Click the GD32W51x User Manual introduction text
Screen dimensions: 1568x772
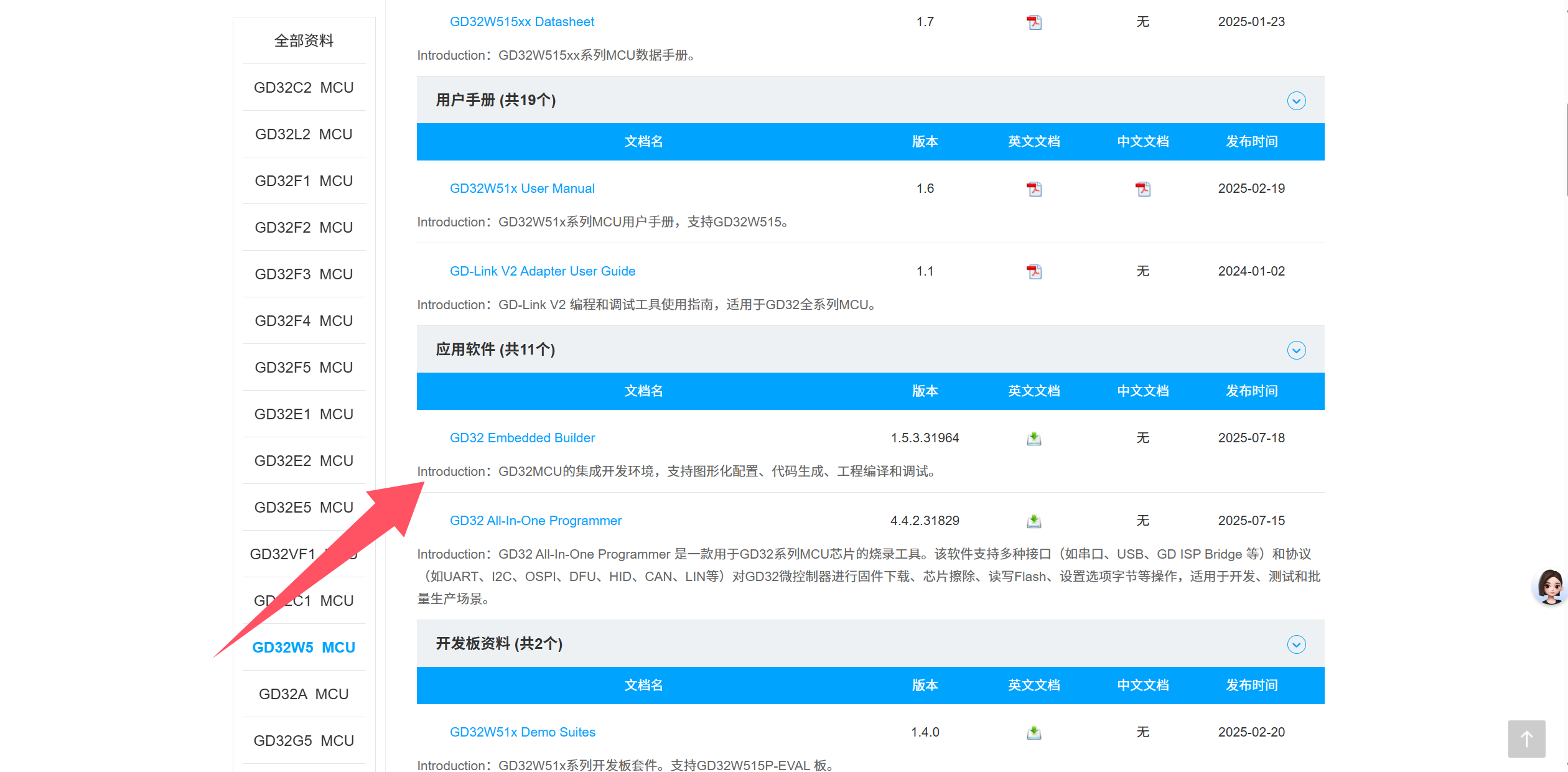point(604,222)
